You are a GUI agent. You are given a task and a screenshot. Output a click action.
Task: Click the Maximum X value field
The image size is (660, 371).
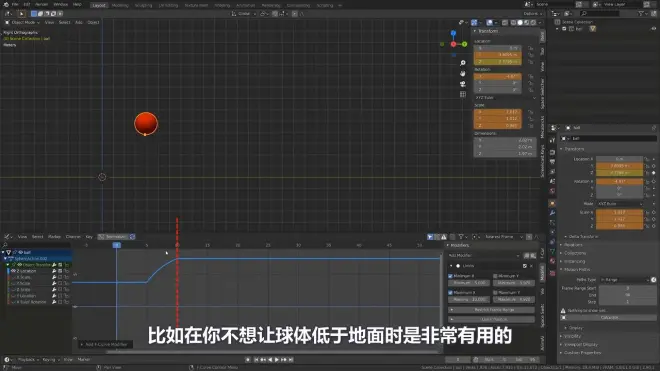[468, 299]
